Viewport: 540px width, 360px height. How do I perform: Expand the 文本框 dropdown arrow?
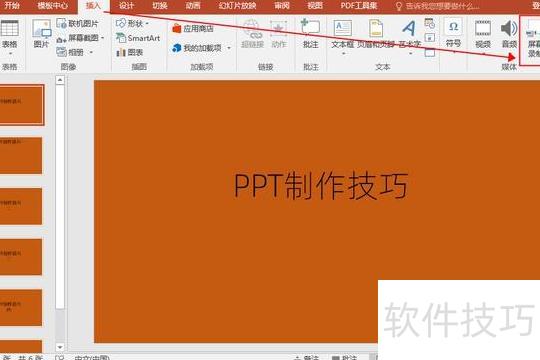coord(343,53)
